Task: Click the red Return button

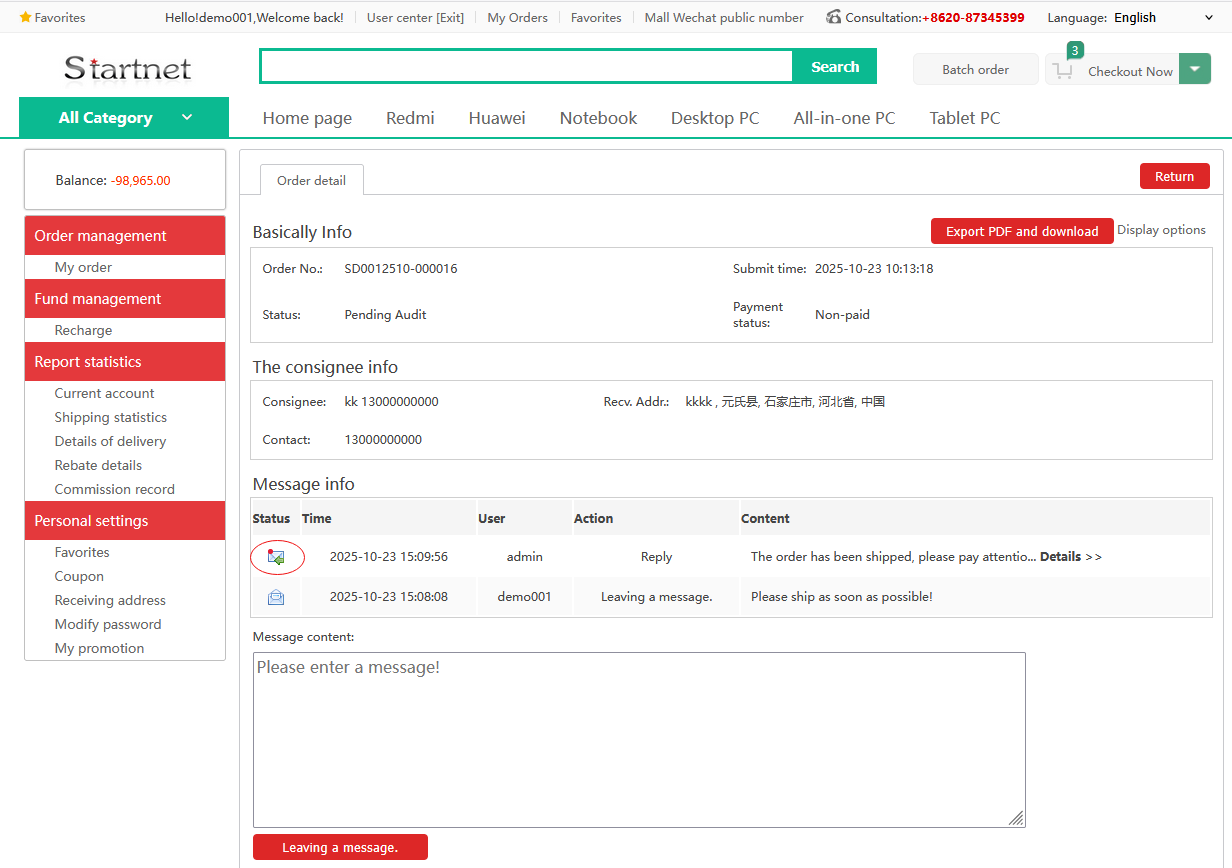Action: click(x=1174, y=176)
